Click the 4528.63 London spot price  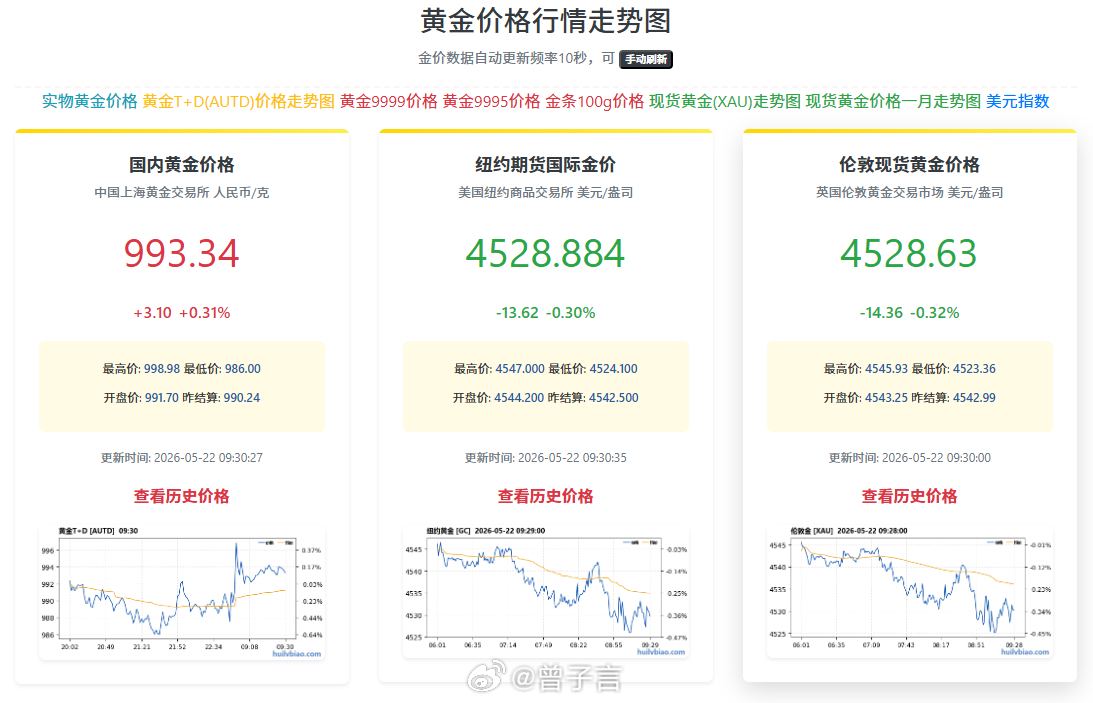(x=909, y=253)
